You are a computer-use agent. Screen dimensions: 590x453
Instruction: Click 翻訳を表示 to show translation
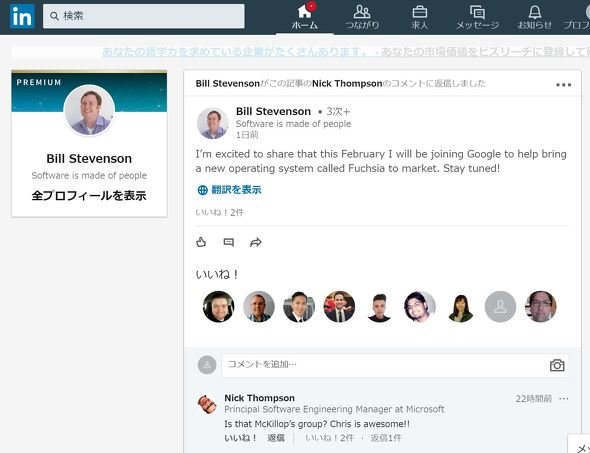pyautogui.click(x=229, y=190)
